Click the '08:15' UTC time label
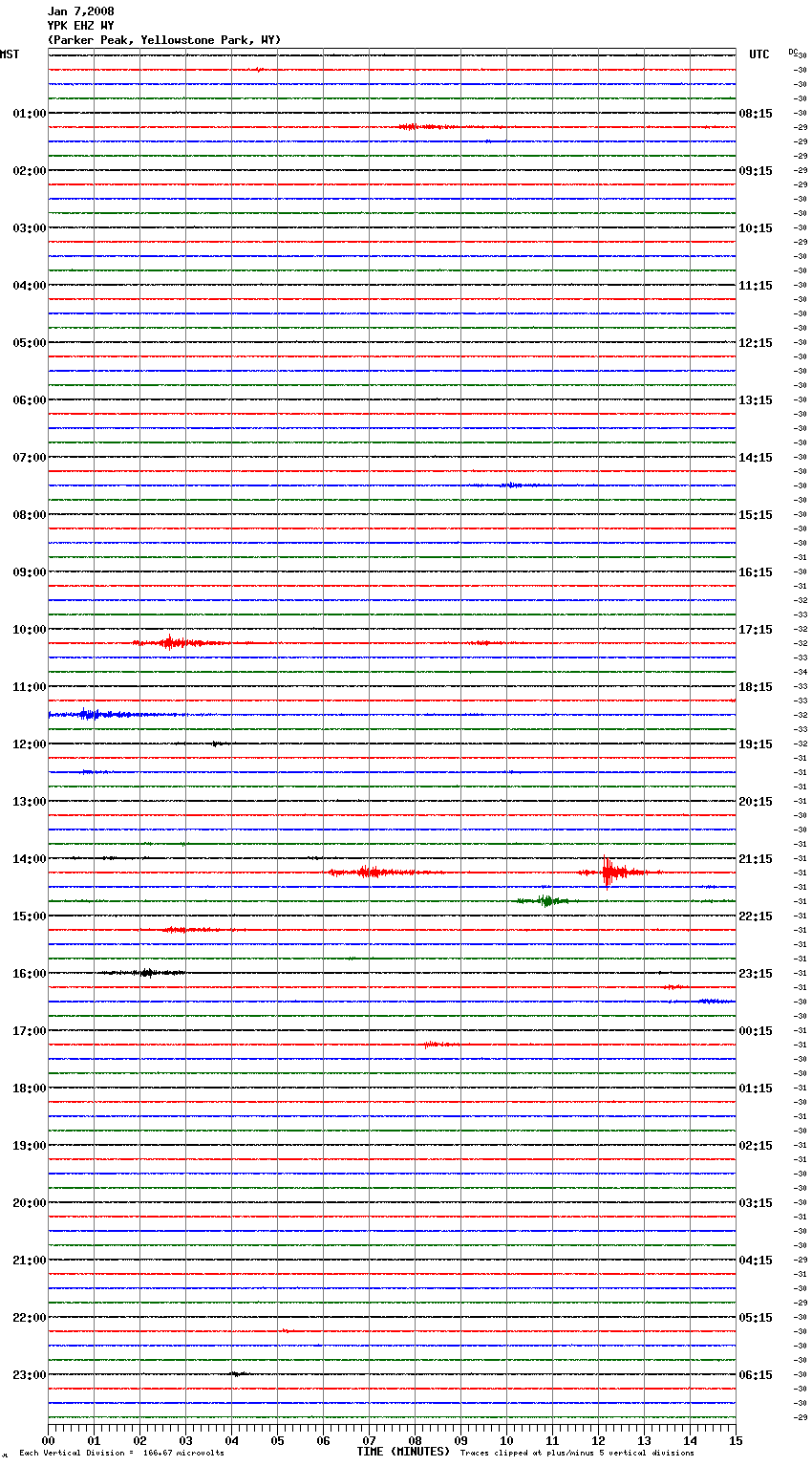 click(756, 114)
